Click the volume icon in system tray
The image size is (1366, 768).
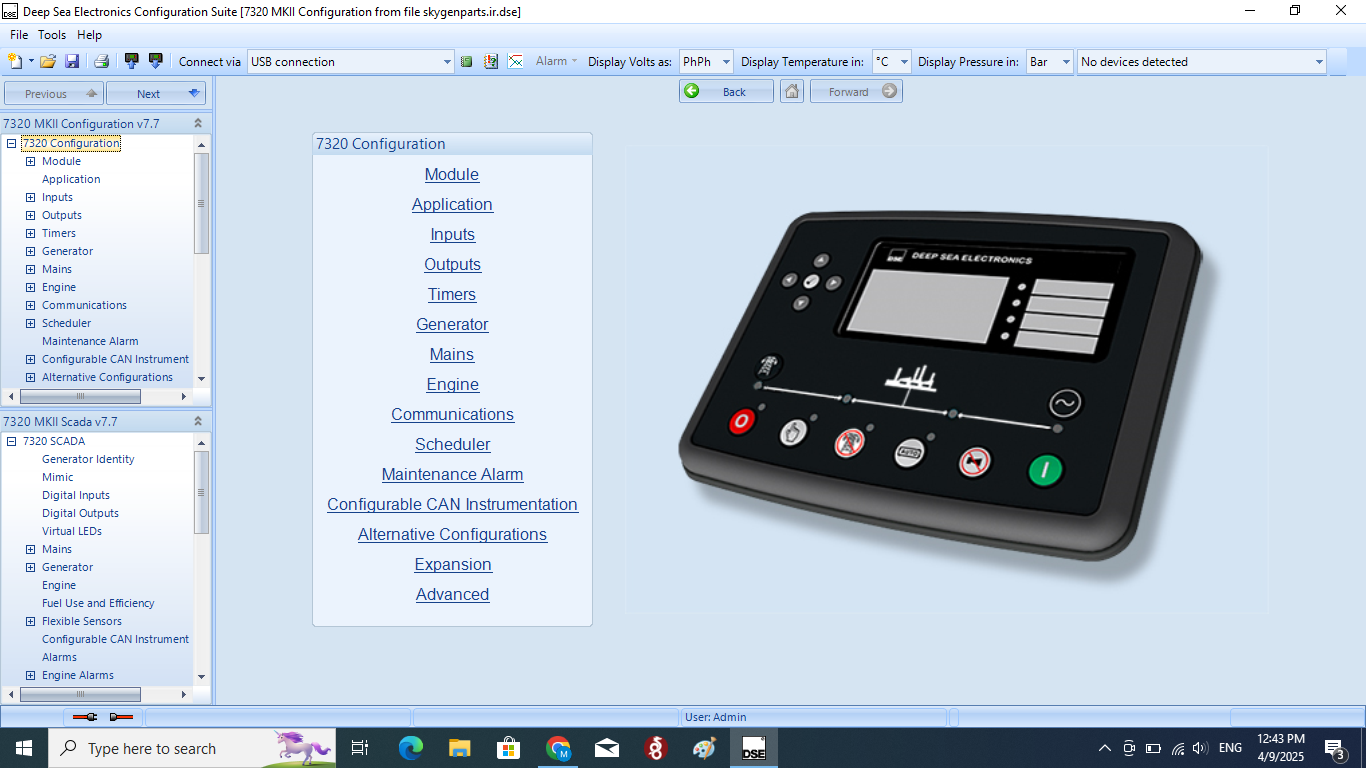[x=1200, y=748]
